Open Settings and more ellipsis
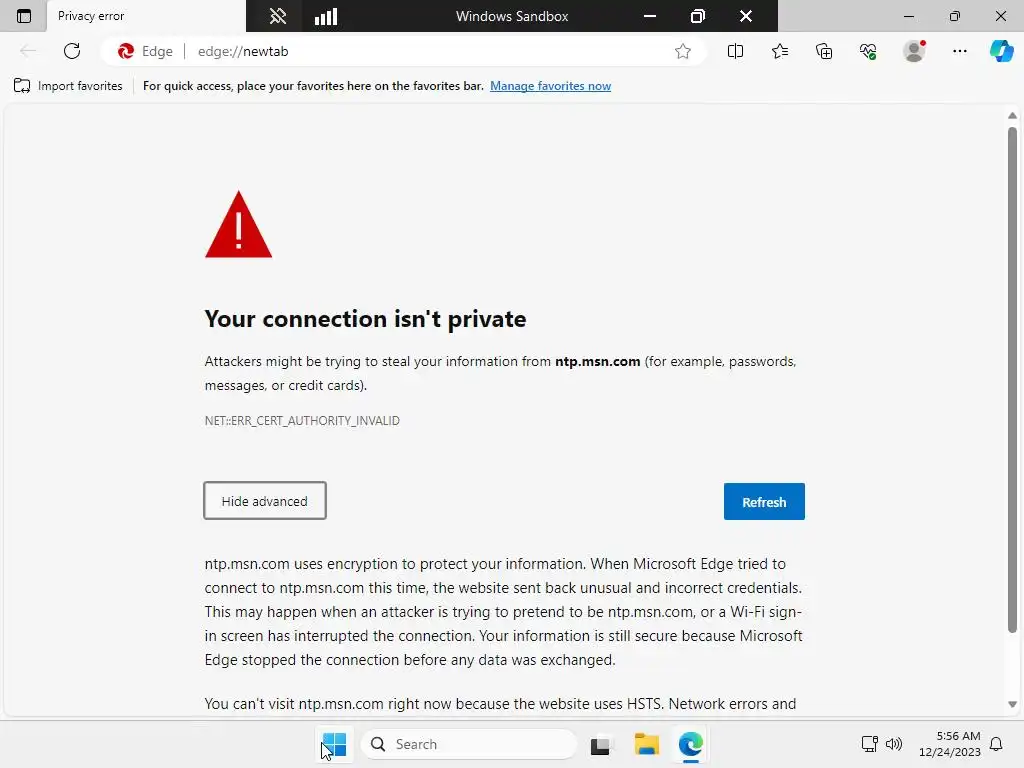 click(959, 51)
